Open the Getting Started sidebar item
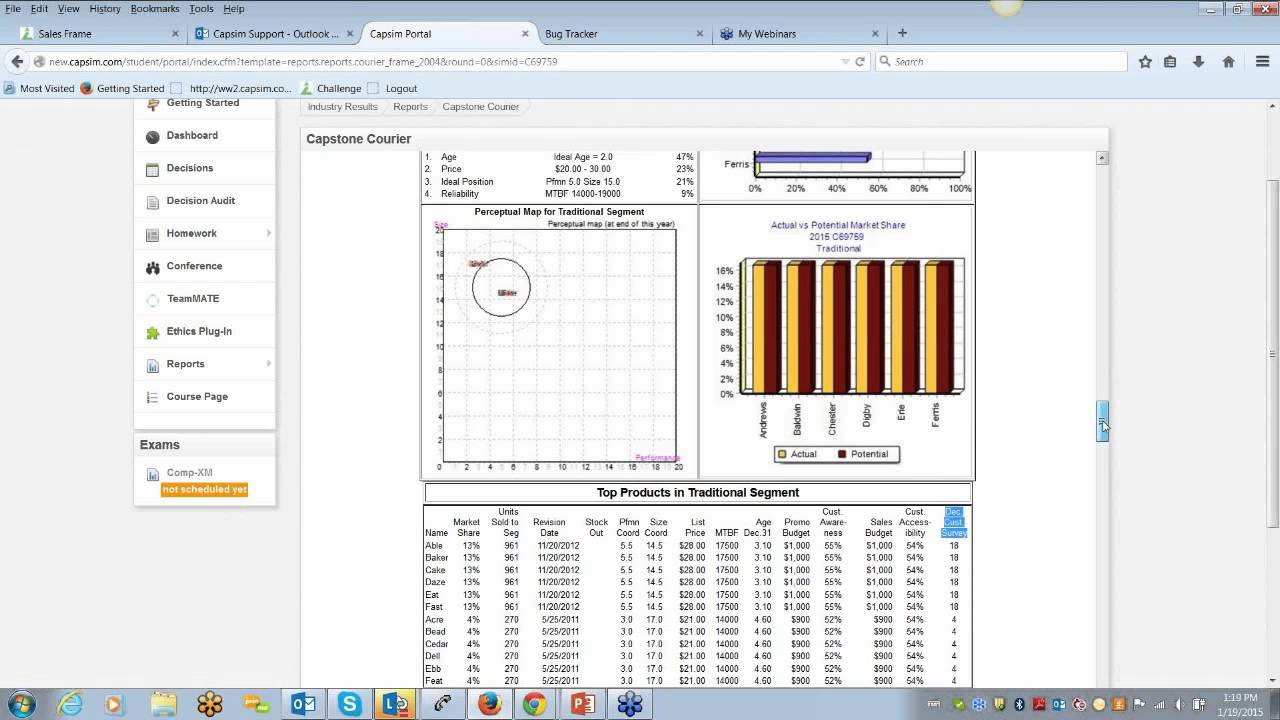 point(203,103)
